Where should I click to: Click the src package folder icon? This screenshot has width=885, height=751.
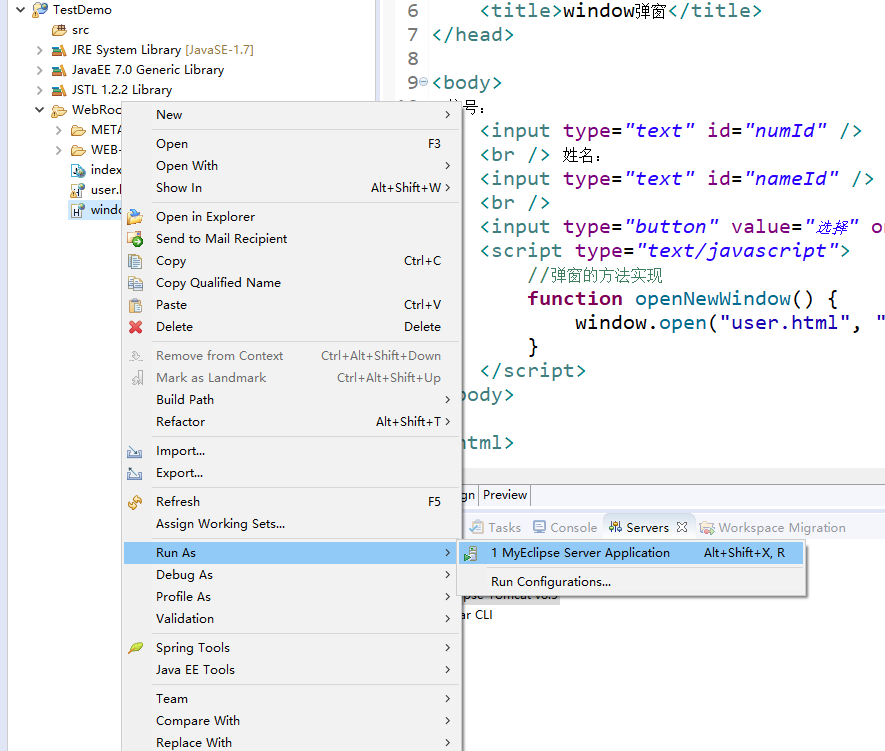pyautogui.click(x=59, y=30)
